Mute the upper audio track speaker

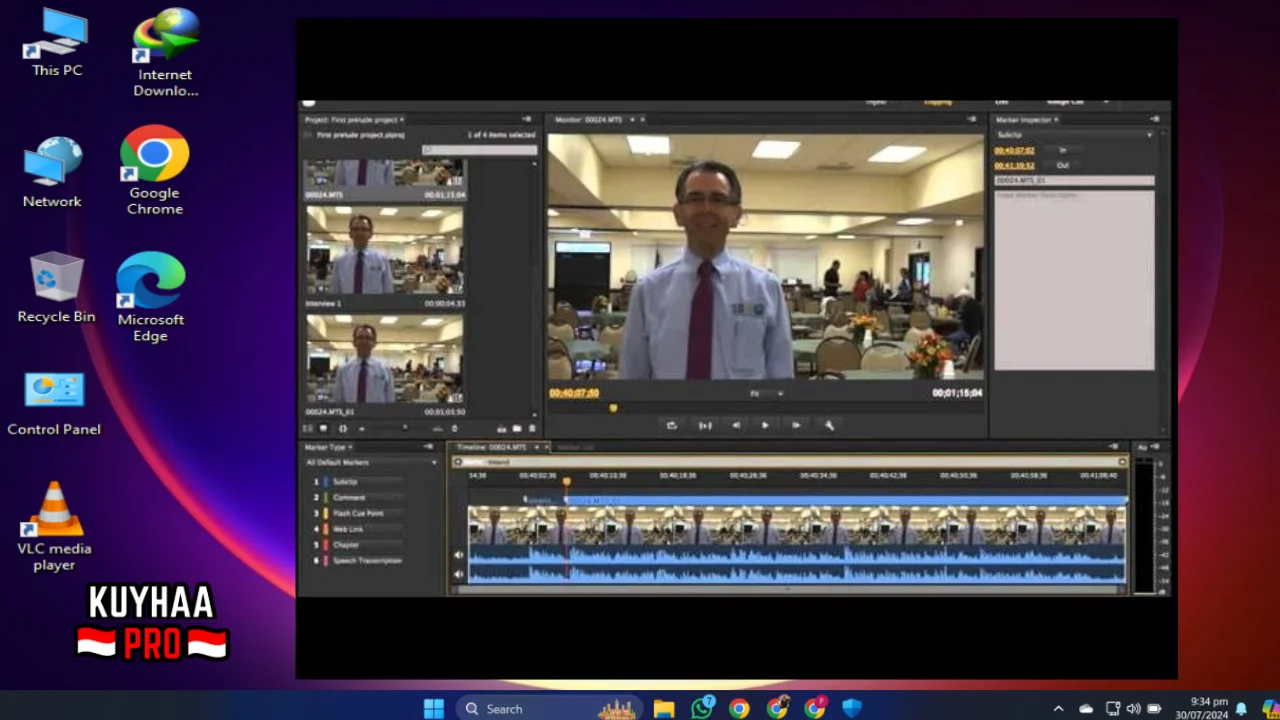pyautogui.click(x=459, y=555)
